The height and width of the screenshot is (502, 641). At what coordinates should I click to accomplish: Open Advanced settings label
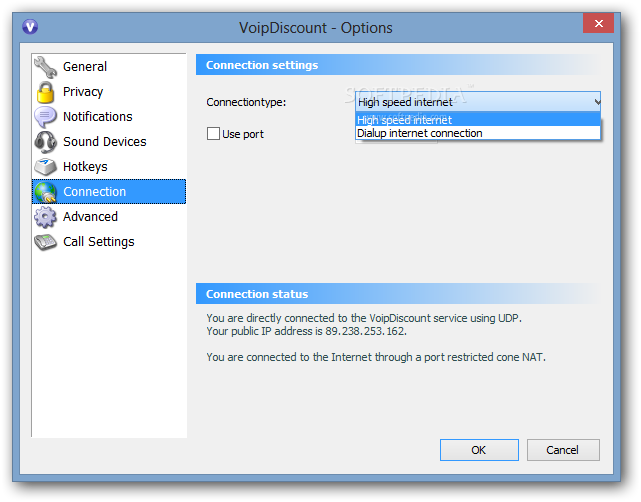[x=90, y=217]
